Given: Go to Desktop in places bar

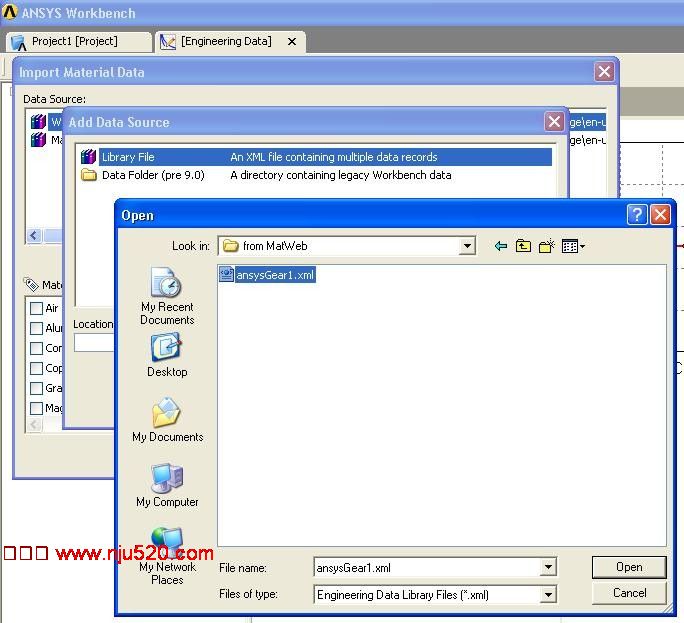Looking at the screenshot, I should (x=167, y=356).
